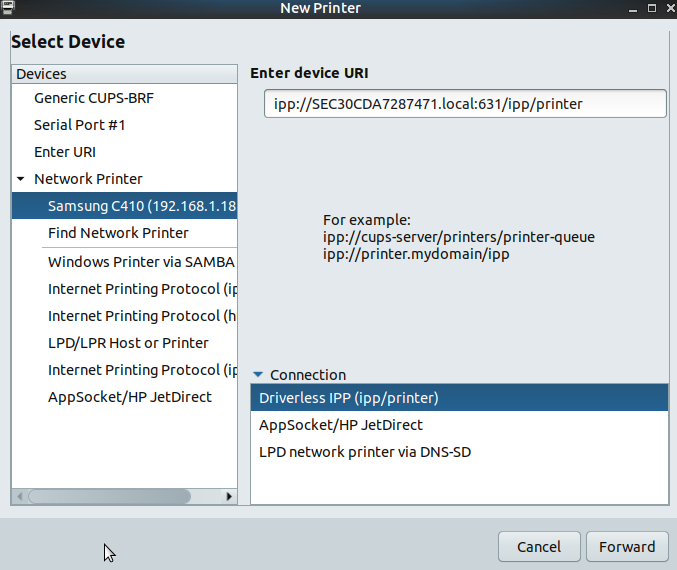
Task: Choose Enter URI in device list
Action: (65, 152)
